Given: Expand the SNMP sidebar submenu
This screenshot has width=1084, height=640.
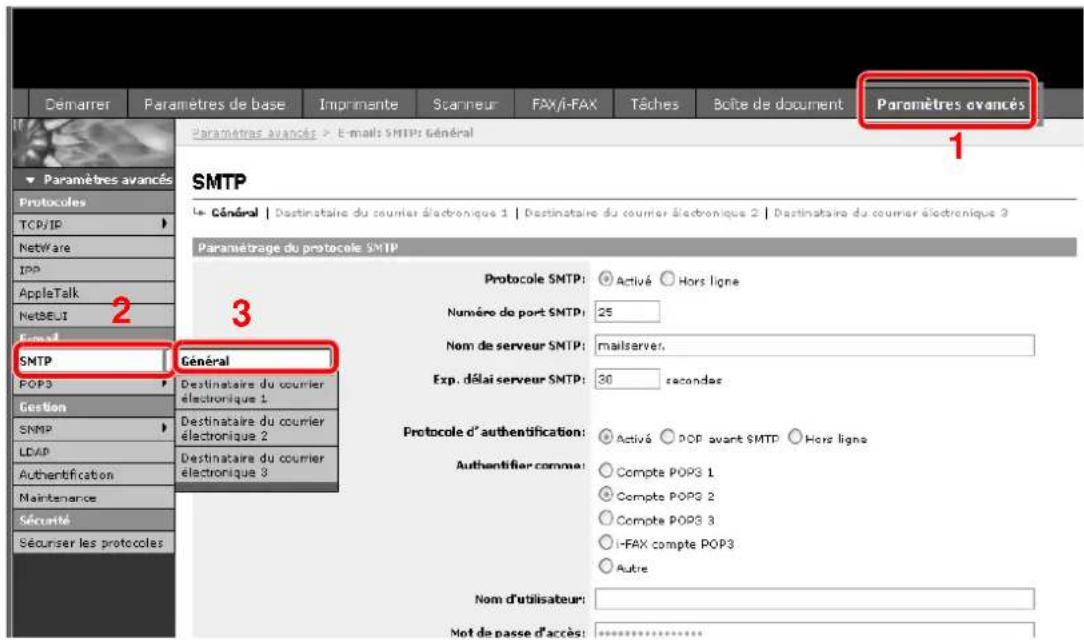Looking at the screenshot, I should click(94, 429).
